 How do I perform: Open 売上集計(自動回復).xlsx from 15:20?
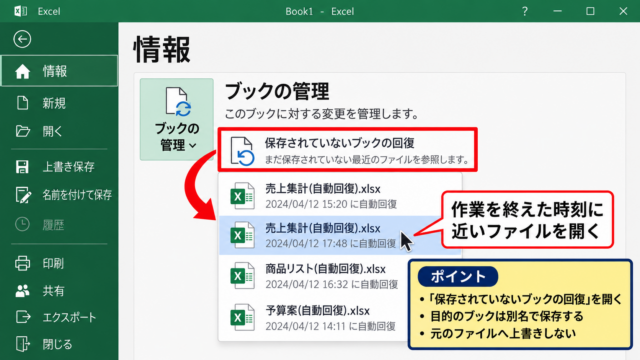pyautogui.click(x=340, y=196)
